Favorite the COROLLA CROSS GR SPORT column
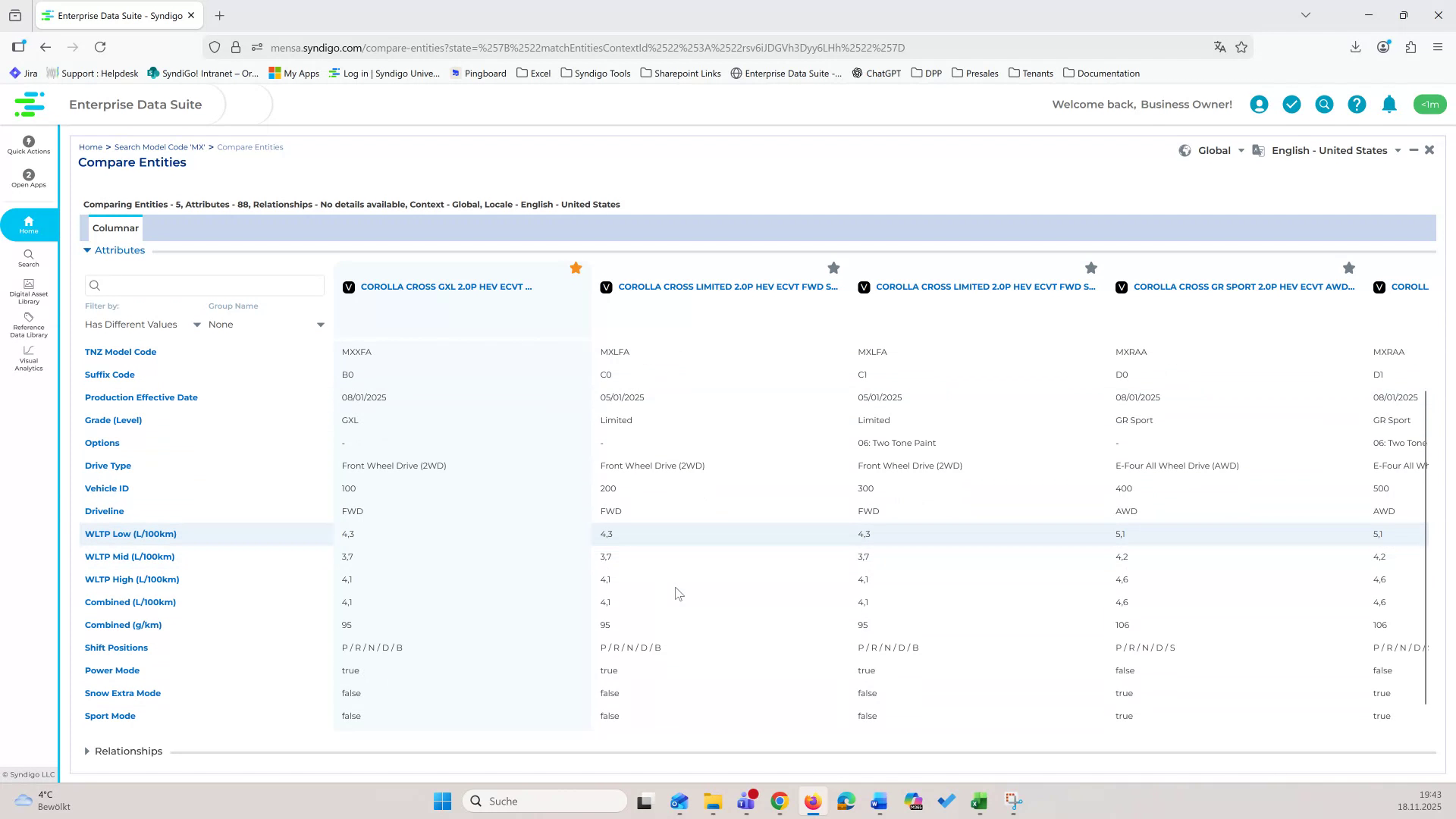Image resolution: width=1456 pixels, height=819 pixels. pos(1349,268)
